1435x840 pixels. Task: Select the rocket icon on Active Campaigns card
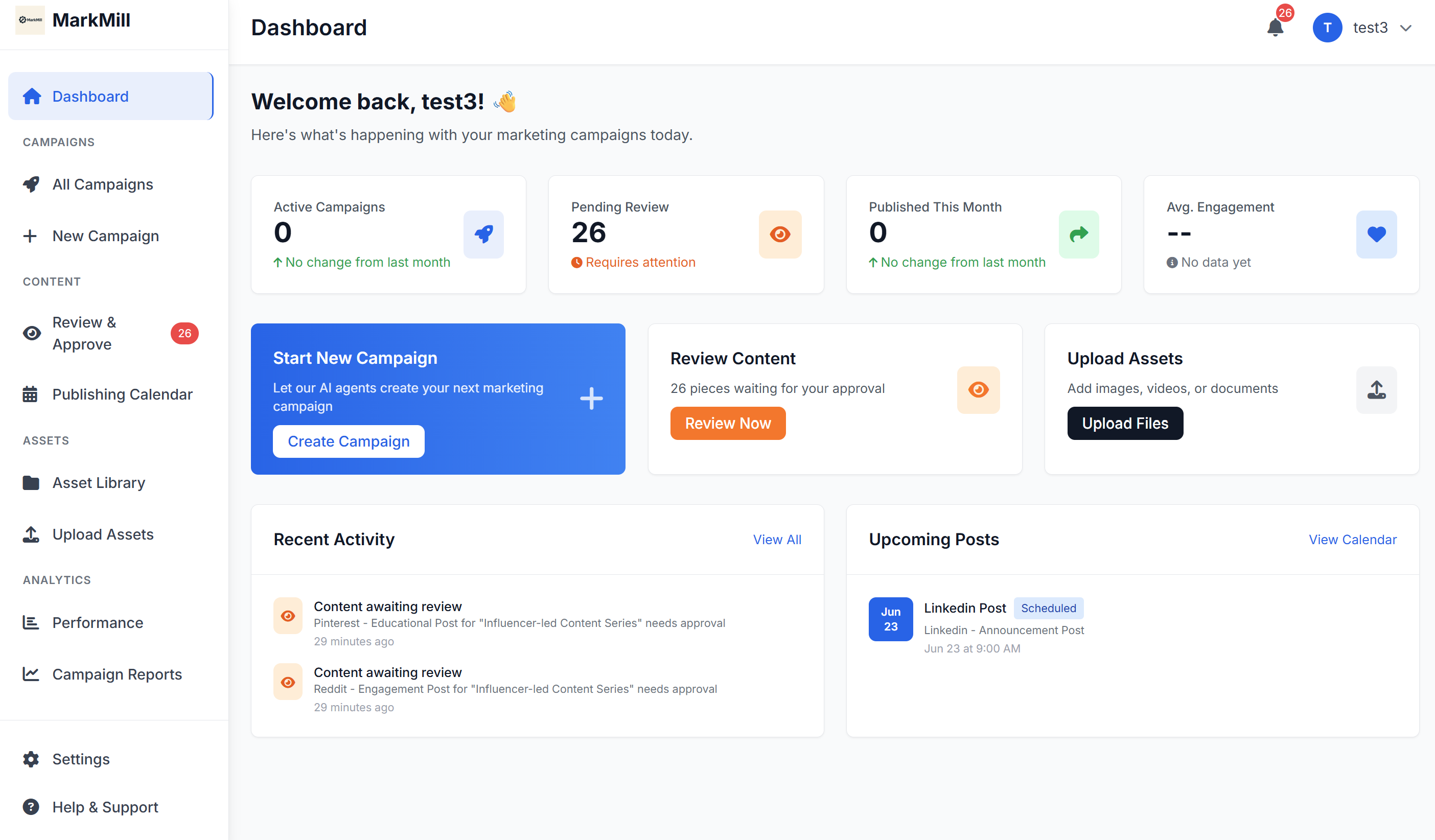(x=483, y=234)
